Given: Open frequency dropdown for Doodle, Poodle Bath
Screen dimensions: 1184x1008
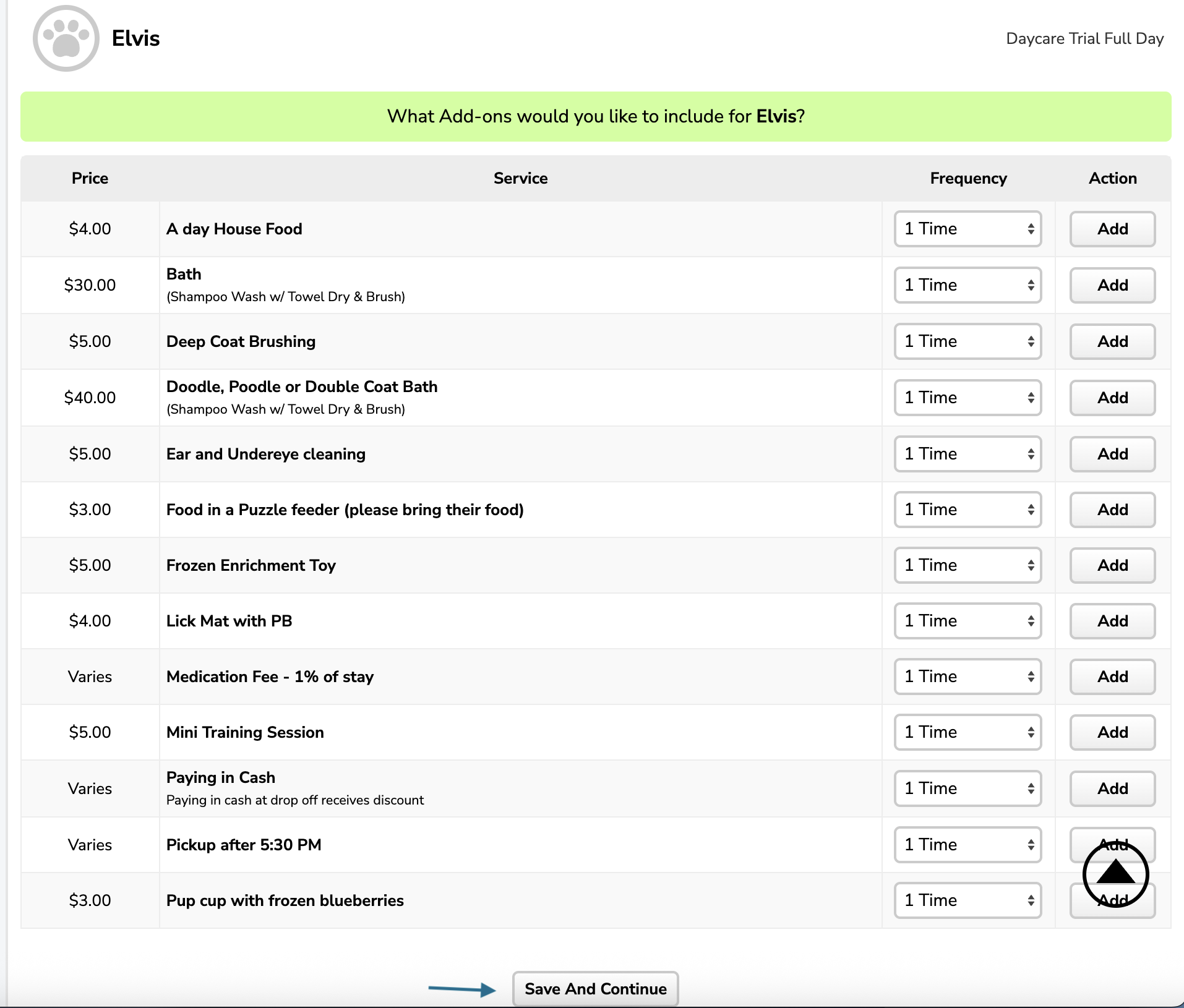Looking at the screenshot, I should point(967,398).
